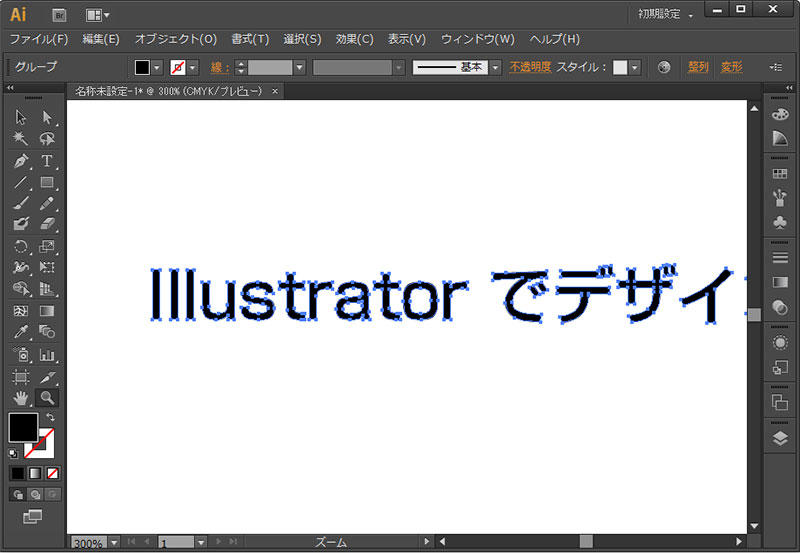Select the Paintbrush tool
Image resolution: width=800 pixels, height=553 pixels.
[20, 204]
